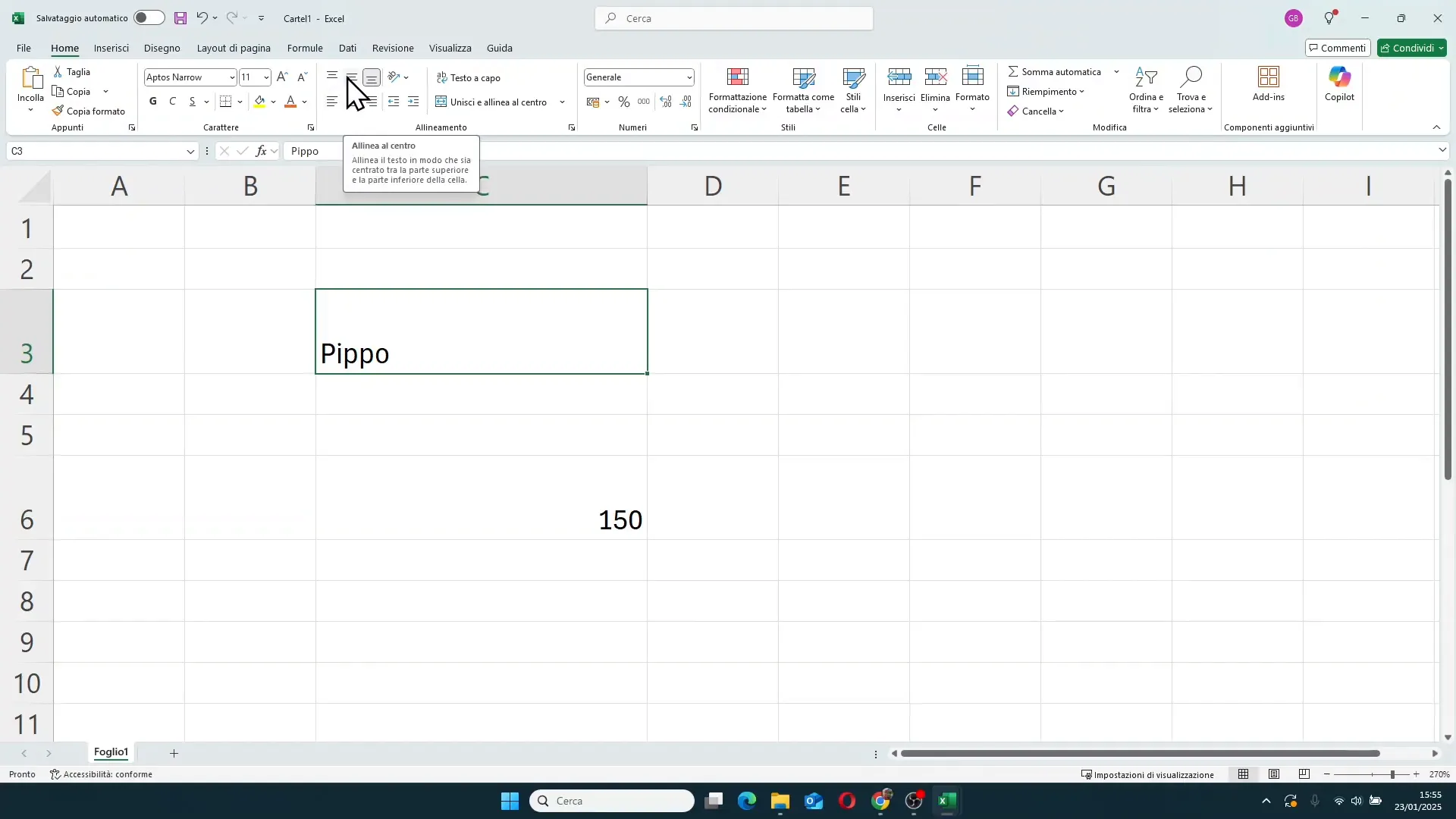Switch to Formule tab
The image size is (1456, 819).
pos(305,48)
